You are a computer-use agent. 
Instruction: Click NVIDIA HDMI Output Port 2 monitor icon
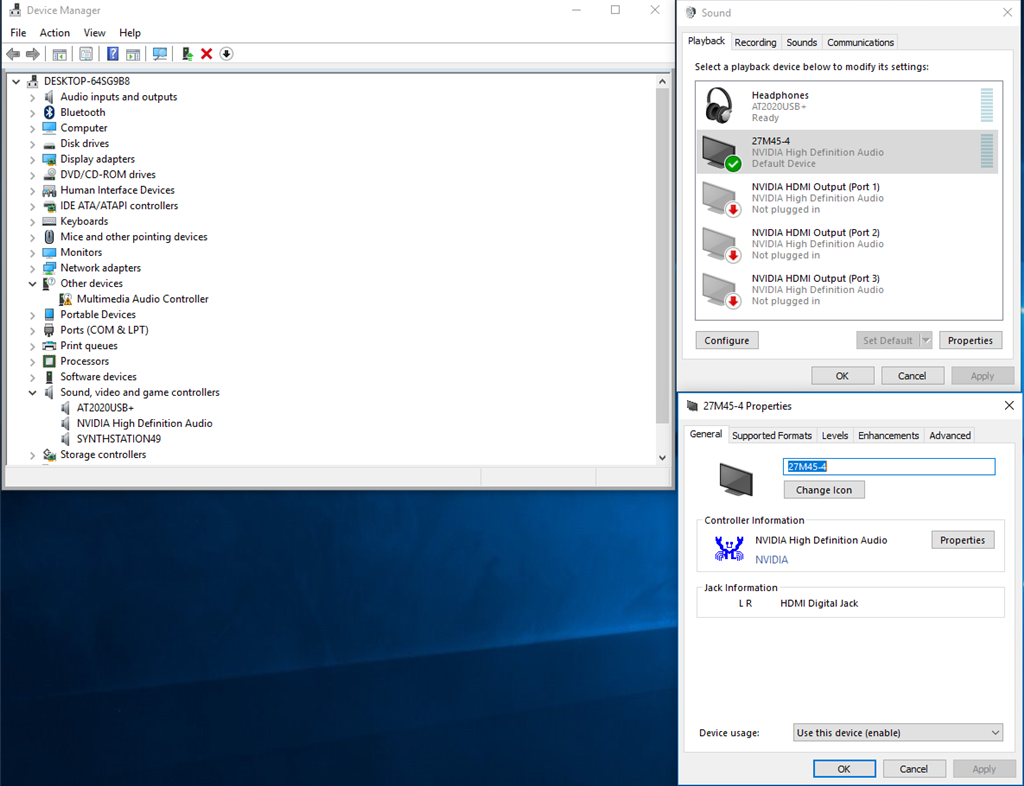pos(721,244)
